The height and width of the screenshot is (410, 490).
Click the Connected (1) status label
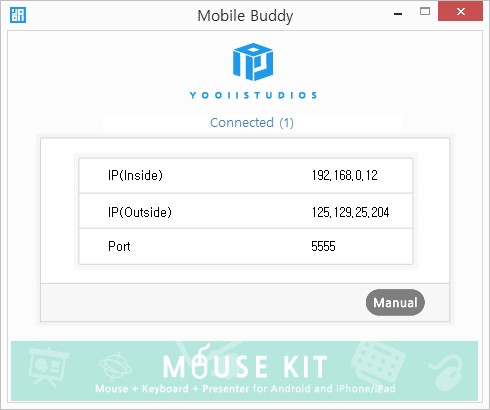pyautogui.click(x=252, y=123)
